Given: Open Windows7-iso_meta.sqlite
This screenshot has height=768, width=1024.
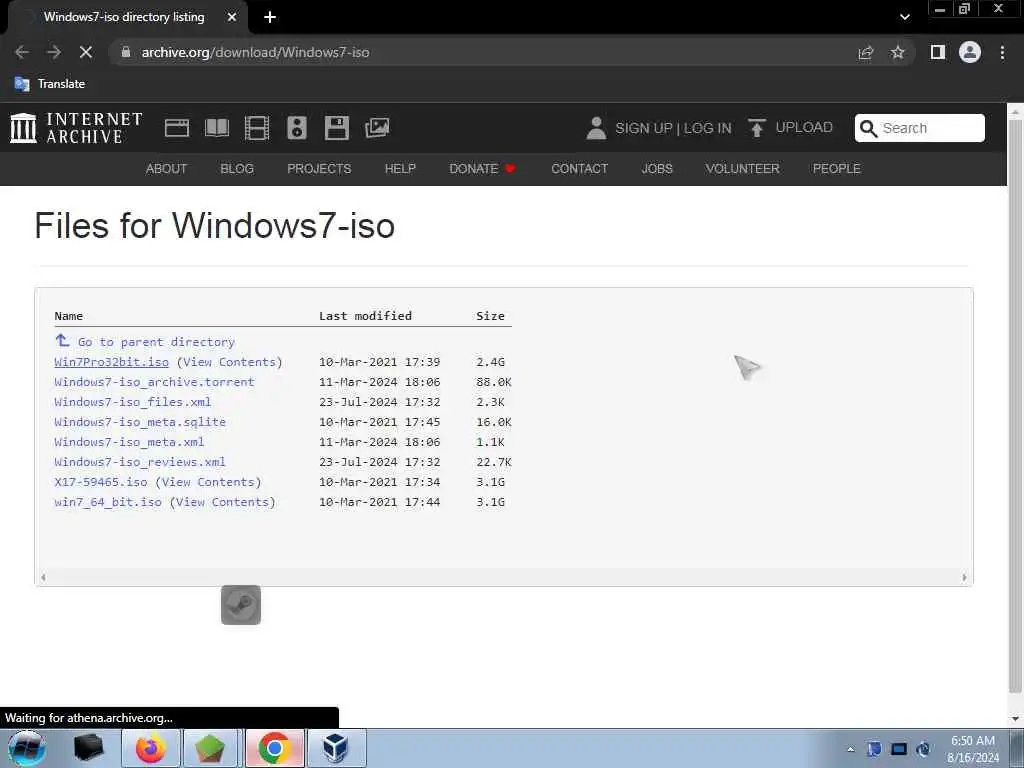Looking at the screenshot, I should [x=140, y=422].
